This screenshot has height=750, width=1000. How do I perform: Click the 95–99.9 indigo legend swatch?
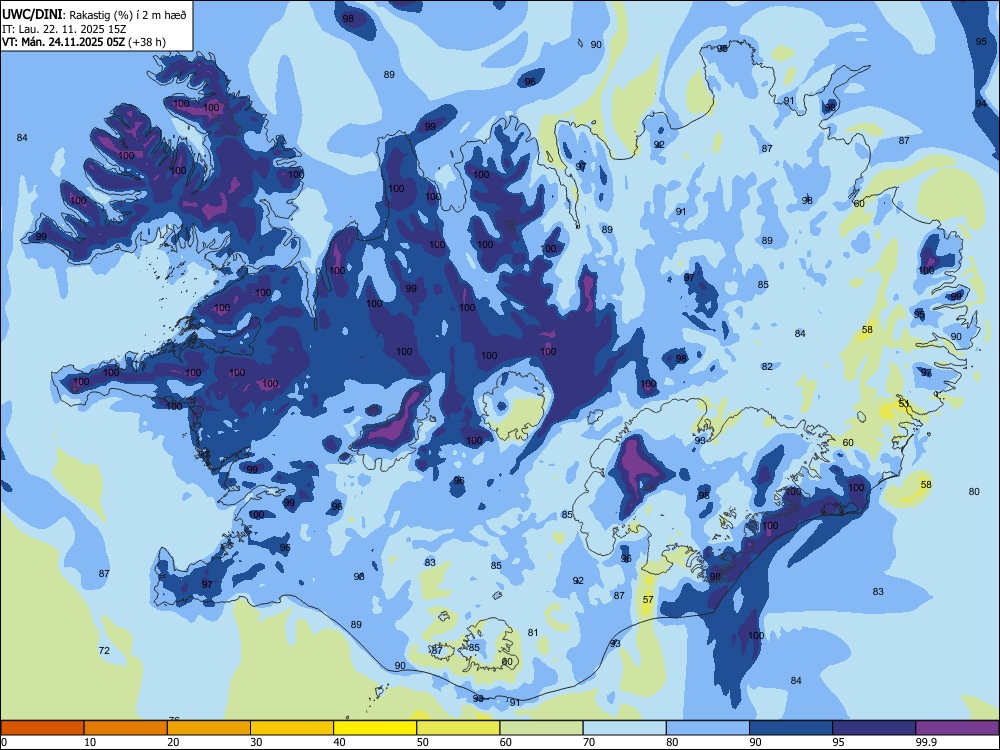[x=874, y=728]
